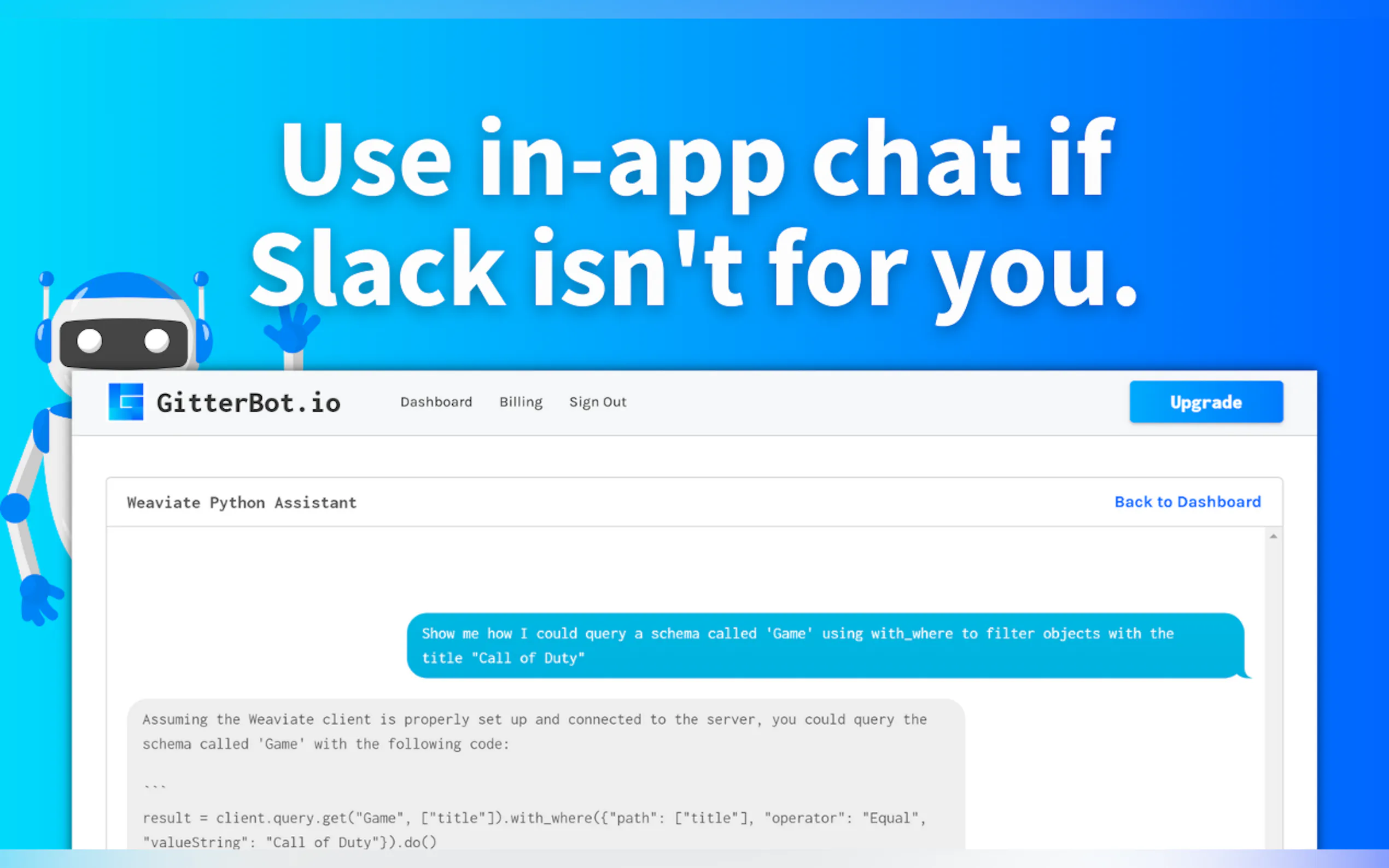Click the chat scrollbar up arrow
Viewport: 1389px width, 868px height.
click(x=1273, y=536)
